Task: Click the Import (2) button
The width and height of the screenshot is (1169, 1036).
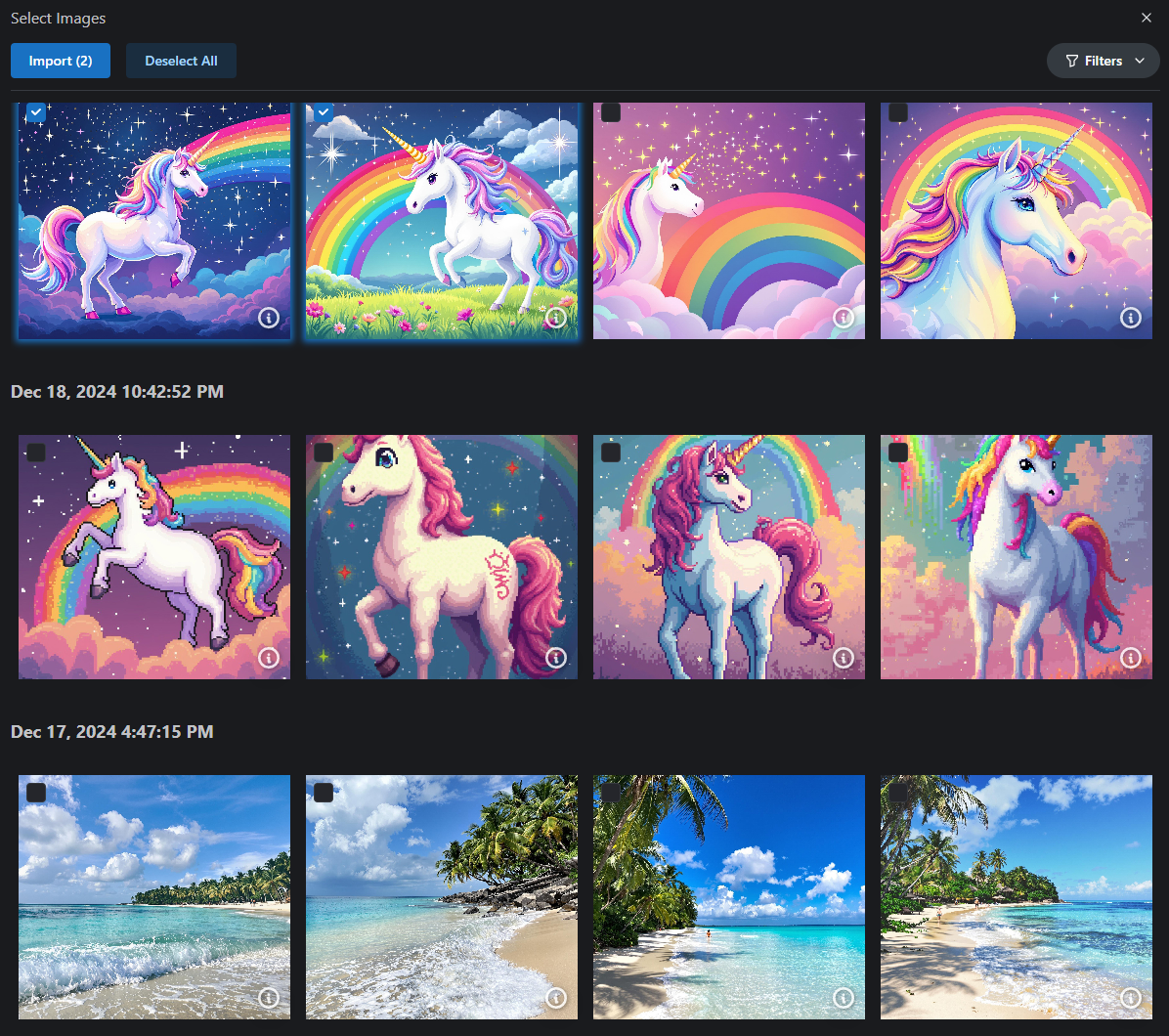Action: point(61,61)
